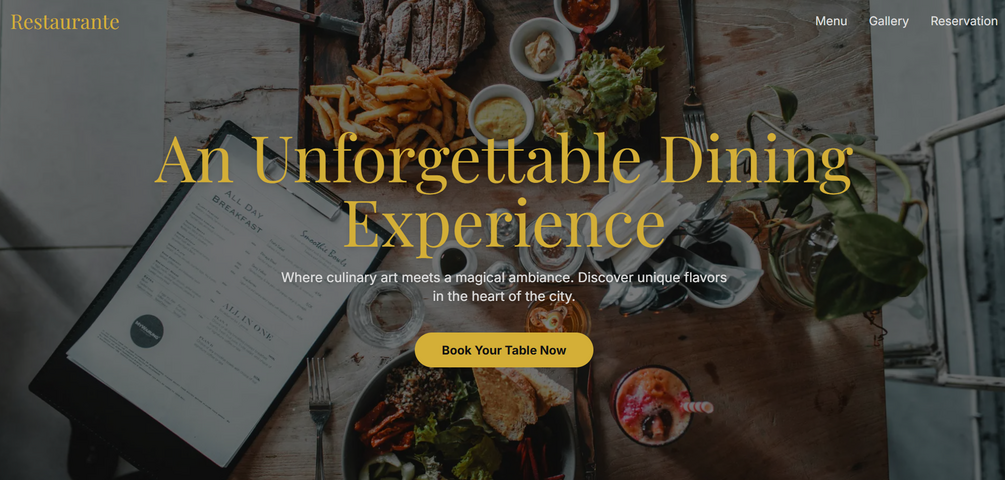Viewport: 1005px width, 480px height.
Task: Click the "An Unforgettable Dining" headline text
Action: click(504, 159)
